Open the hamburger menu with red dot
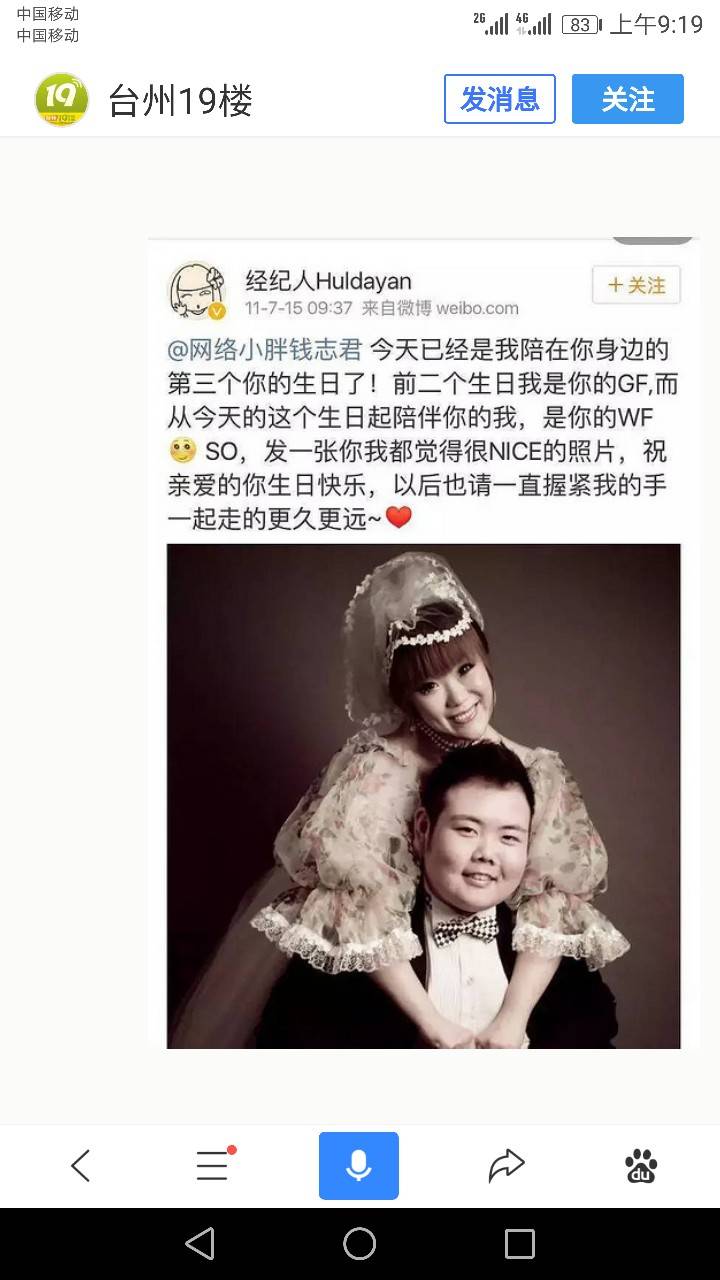Image resolution: width=720 pixels, height=1280 pixels. (x=212, y=1166)
